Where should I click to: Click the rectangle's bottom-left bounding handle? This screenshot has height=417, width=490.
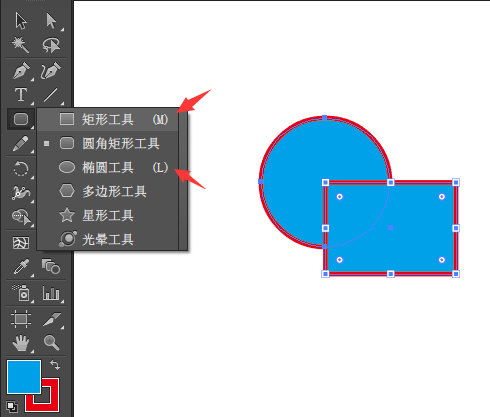(x=325, y=274)
